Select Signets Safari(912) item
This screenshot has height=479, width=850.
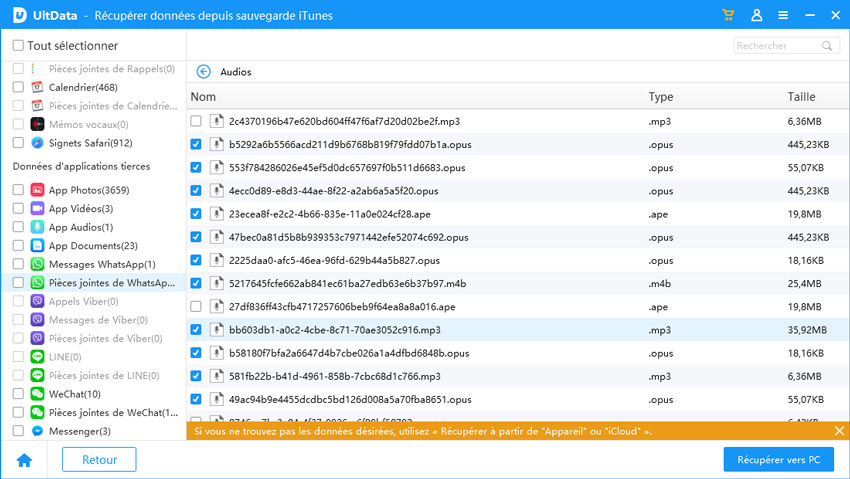click(x=90, y=143)
